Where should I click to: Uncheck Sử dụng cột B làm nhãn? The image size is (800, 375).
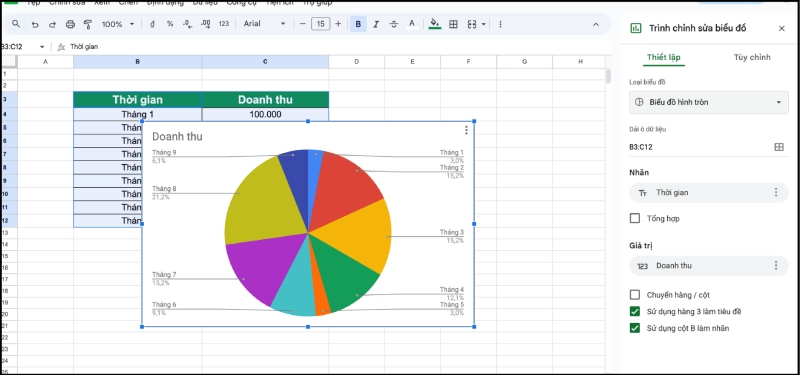(x=635, y=328)
